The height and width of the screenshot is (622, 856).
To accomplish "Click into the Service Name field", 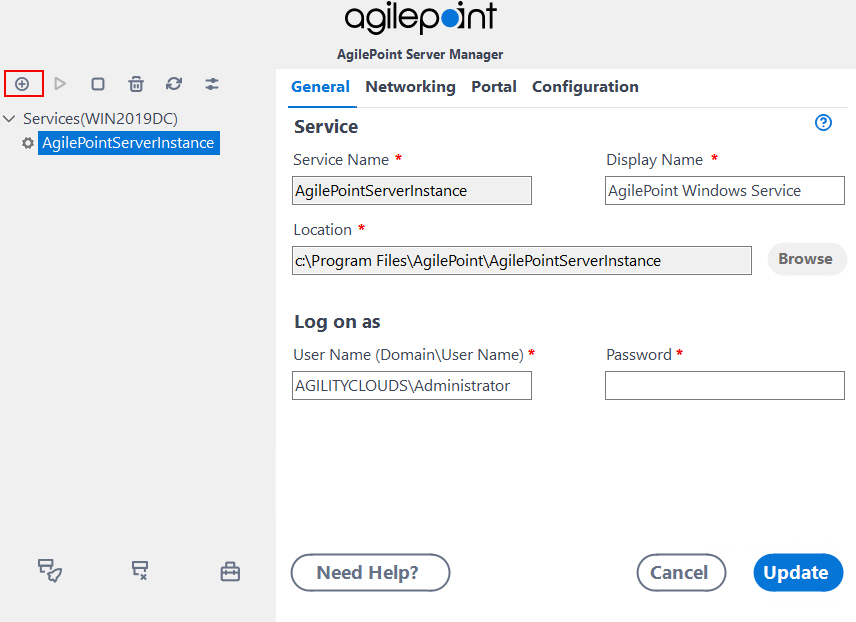I will coord(412,191).
